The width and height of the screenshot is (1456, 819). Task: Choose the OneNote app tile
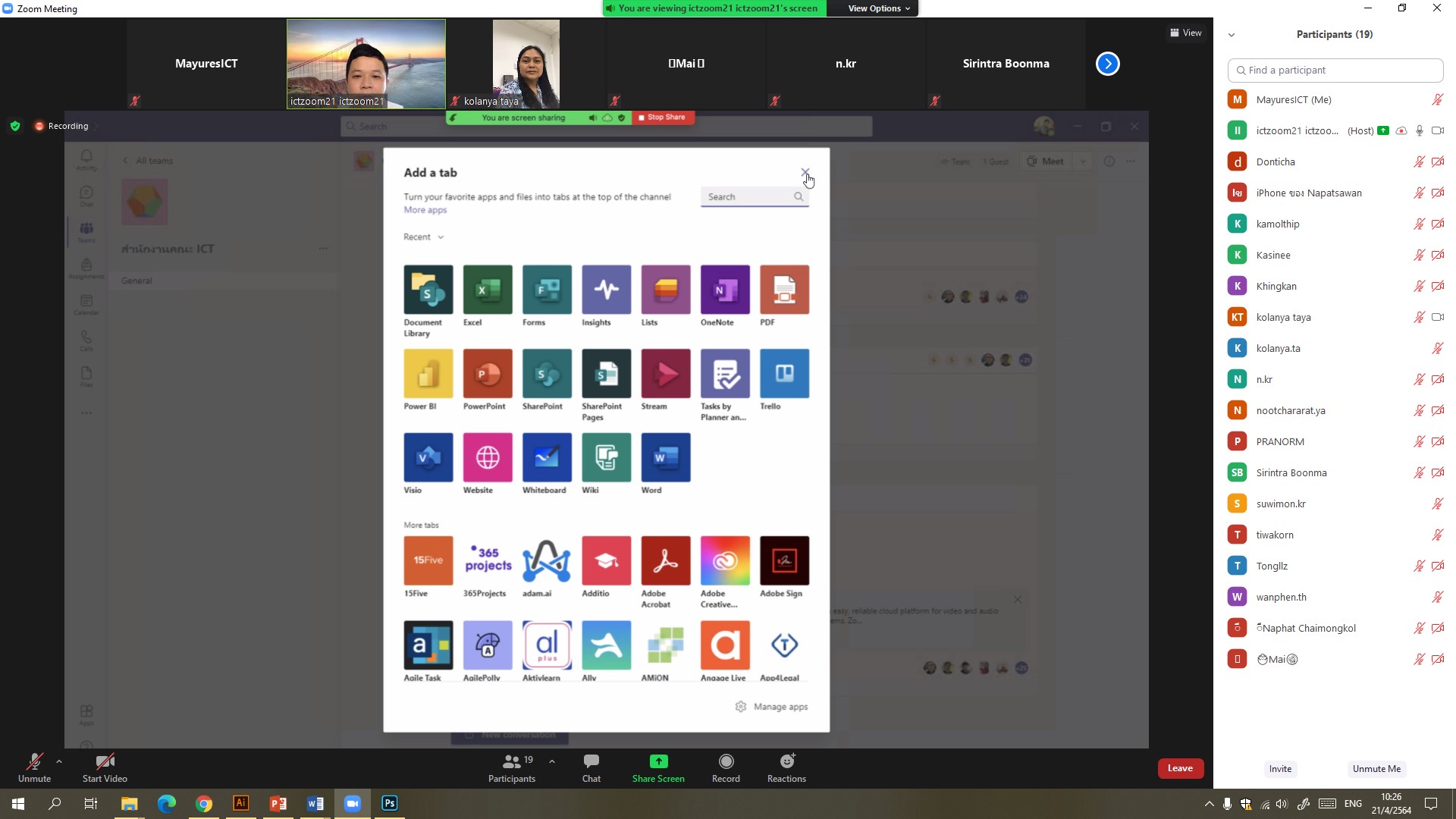click(x=725, y=290)
